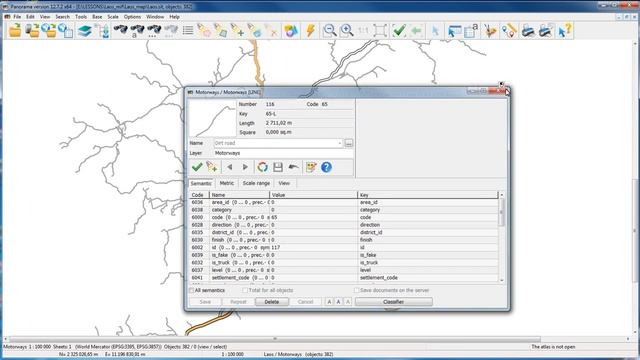Click the Layer field showing Motorways
This screenshot has height=360, width=640.
283,153
